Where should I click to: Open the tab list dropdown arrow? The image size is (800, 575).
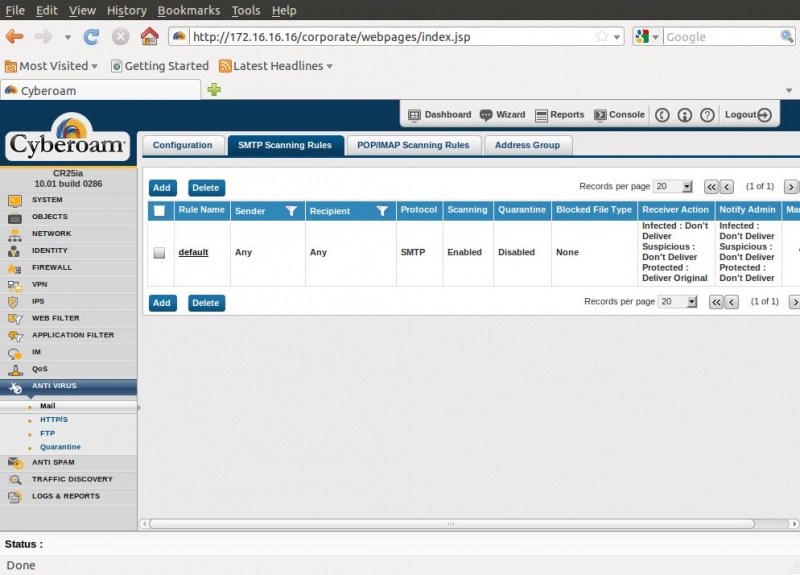point(789,90)
